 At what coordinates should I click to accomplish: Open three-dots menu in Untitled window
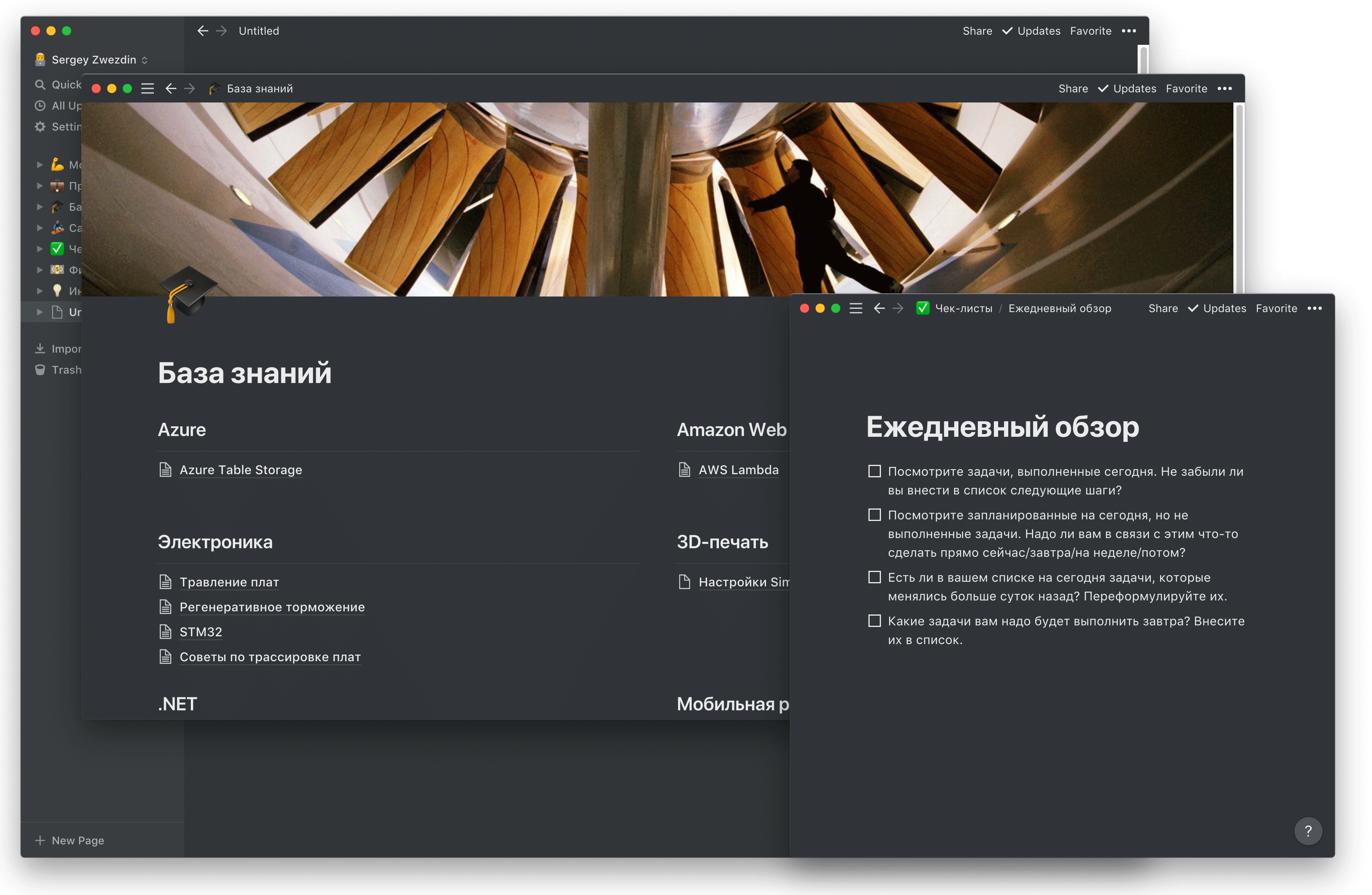pos(1129,31)
